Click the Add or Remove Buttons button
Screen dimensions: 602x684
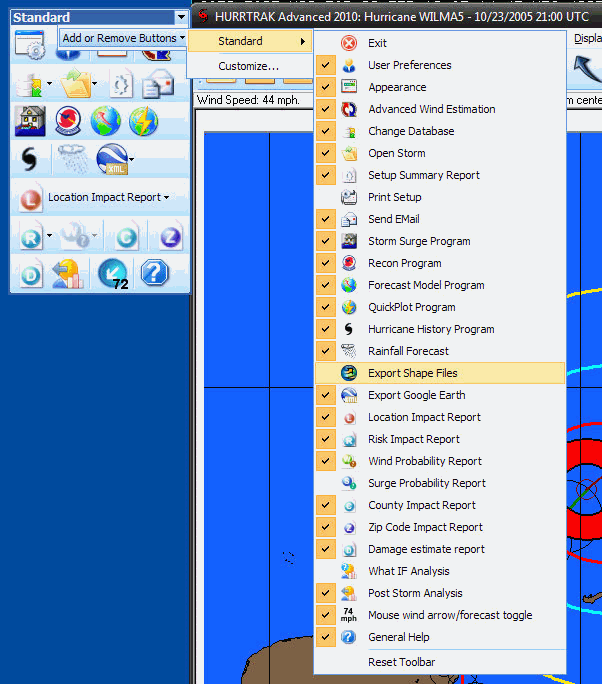pos(124,38)
